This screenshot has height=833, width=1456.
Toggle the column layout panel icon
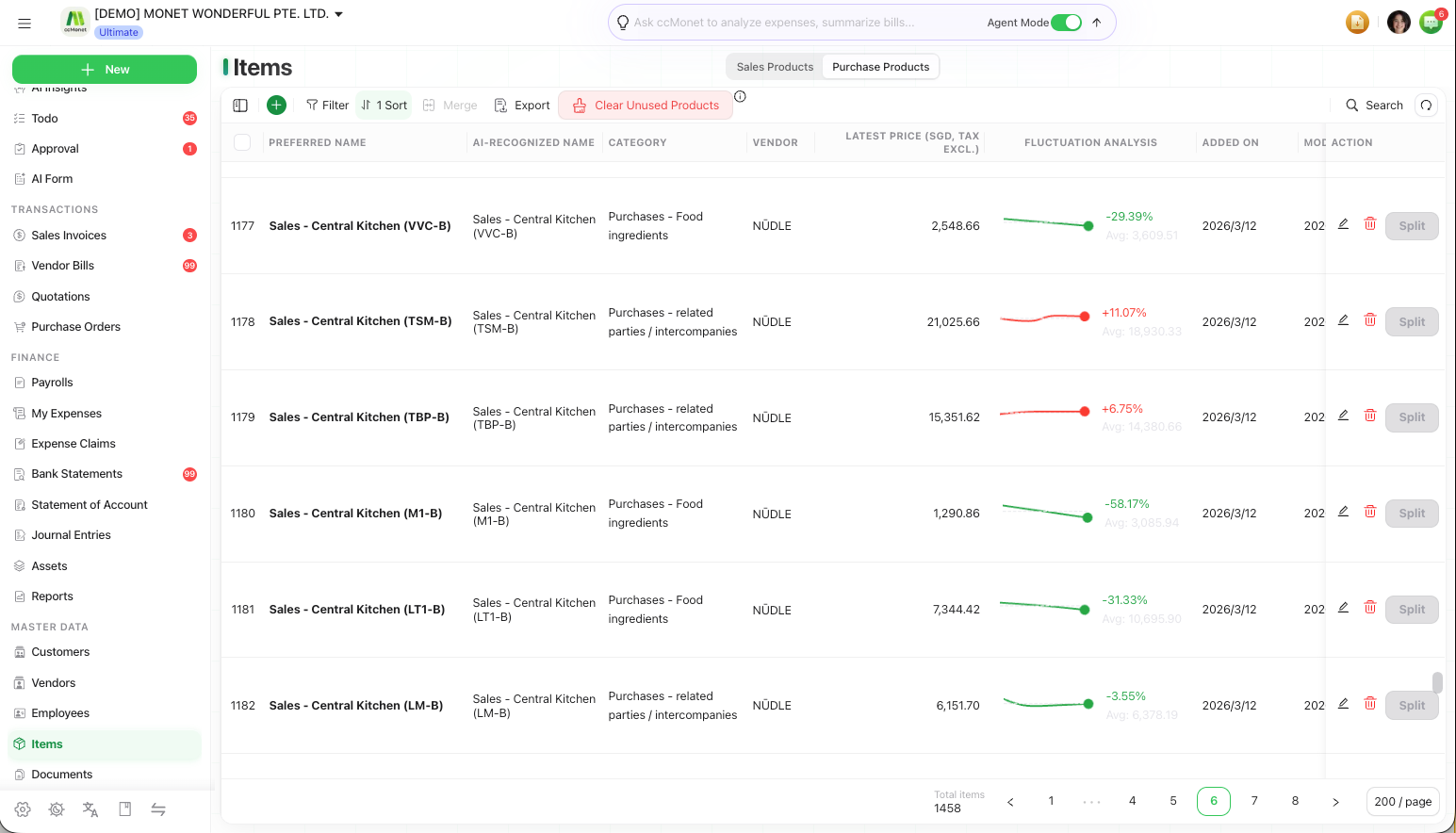(240, 106)
